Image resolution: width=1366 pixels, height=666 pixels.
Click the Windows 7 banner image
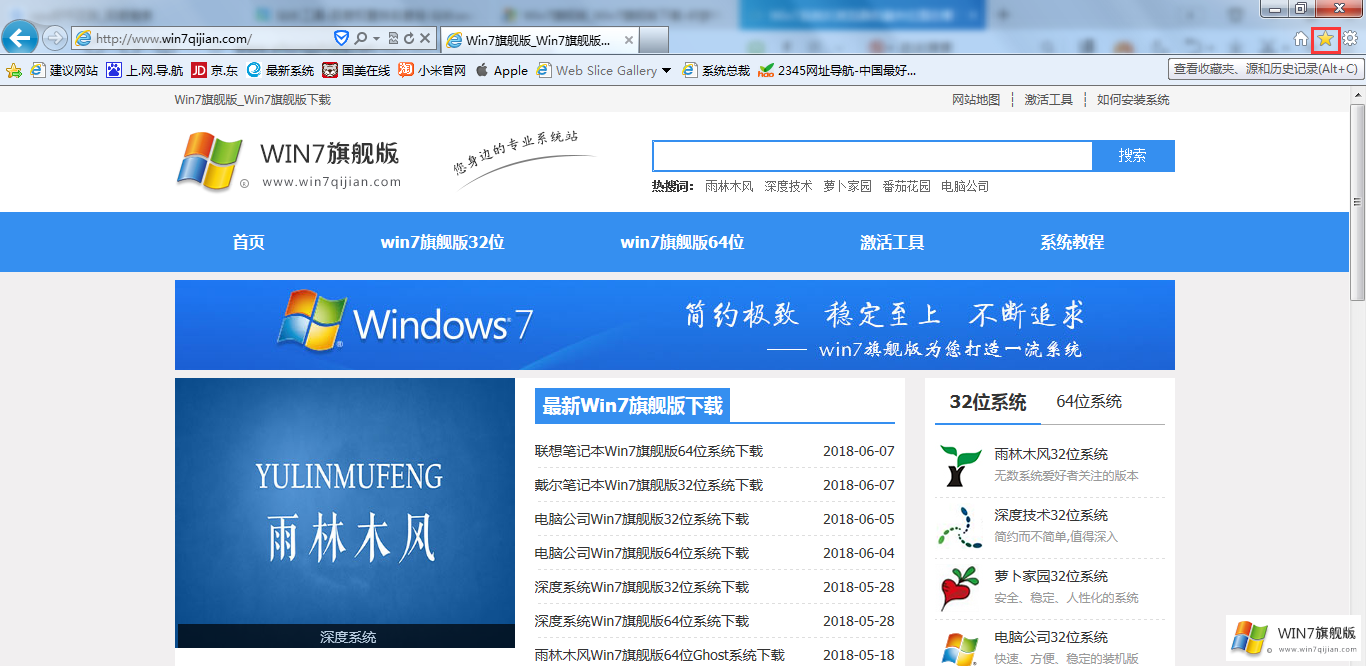tap(675, 325)
